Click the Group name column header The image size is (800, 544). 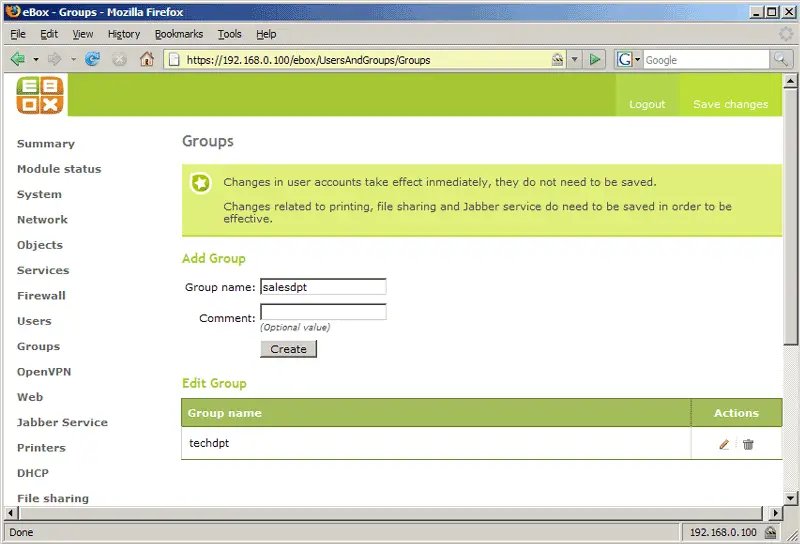click(x=436, y=413)
